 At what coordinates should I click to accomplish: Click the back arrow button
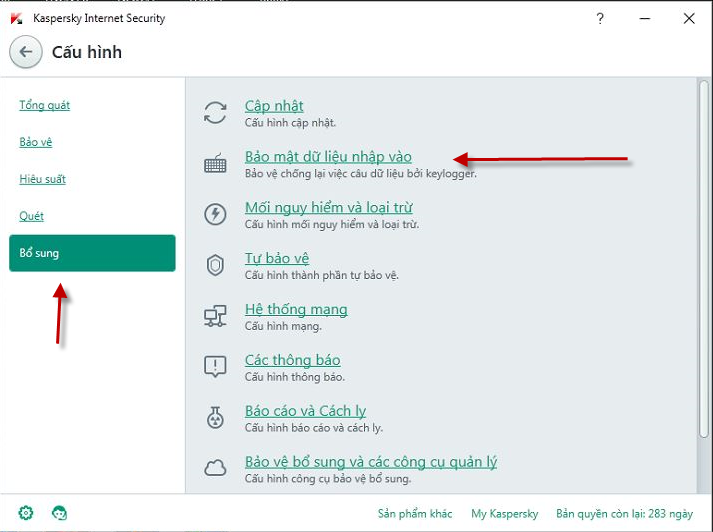point(25,52)
